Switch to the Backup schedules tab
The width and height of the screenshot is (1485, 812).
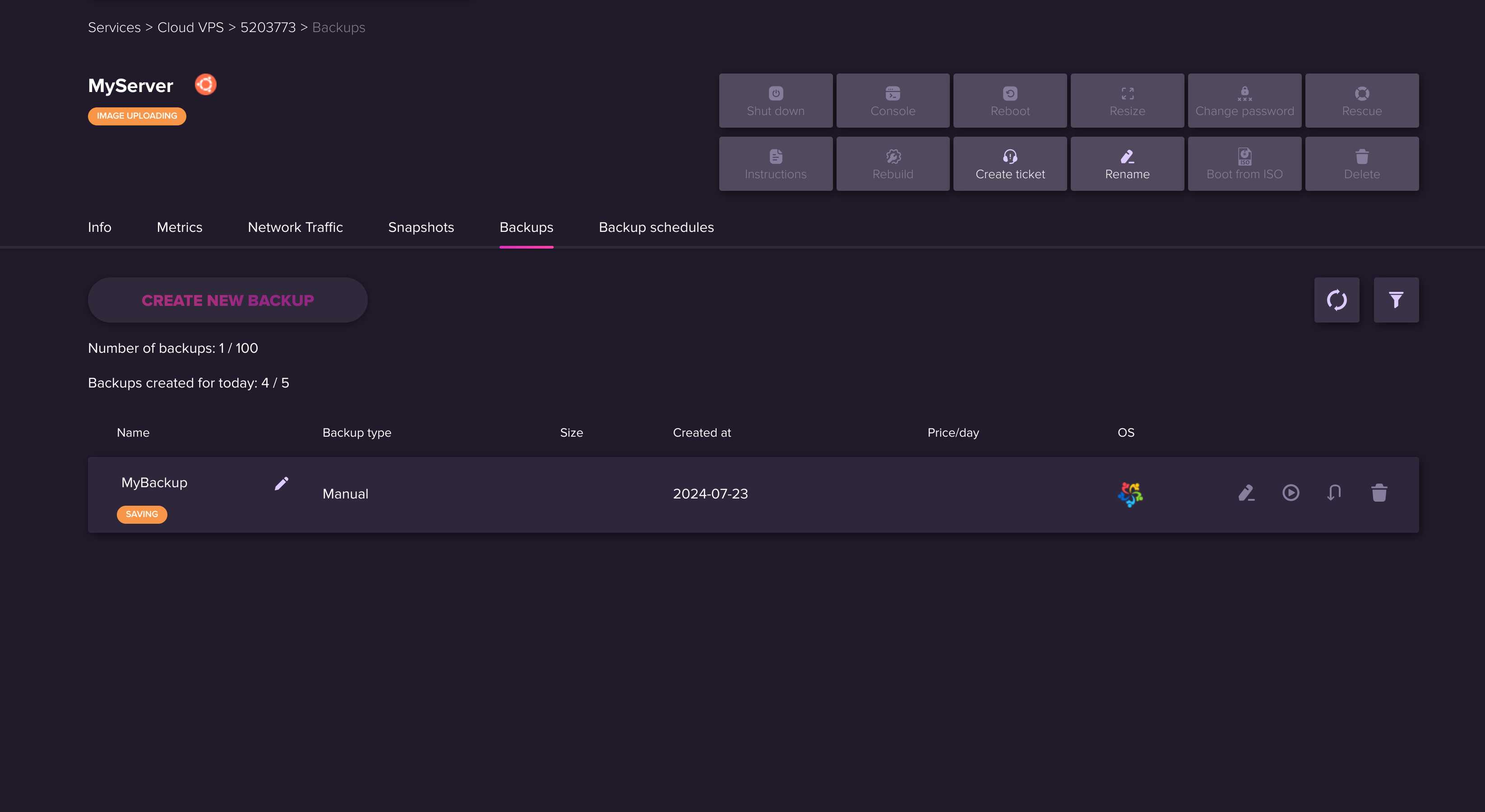[x=656, y=227]
